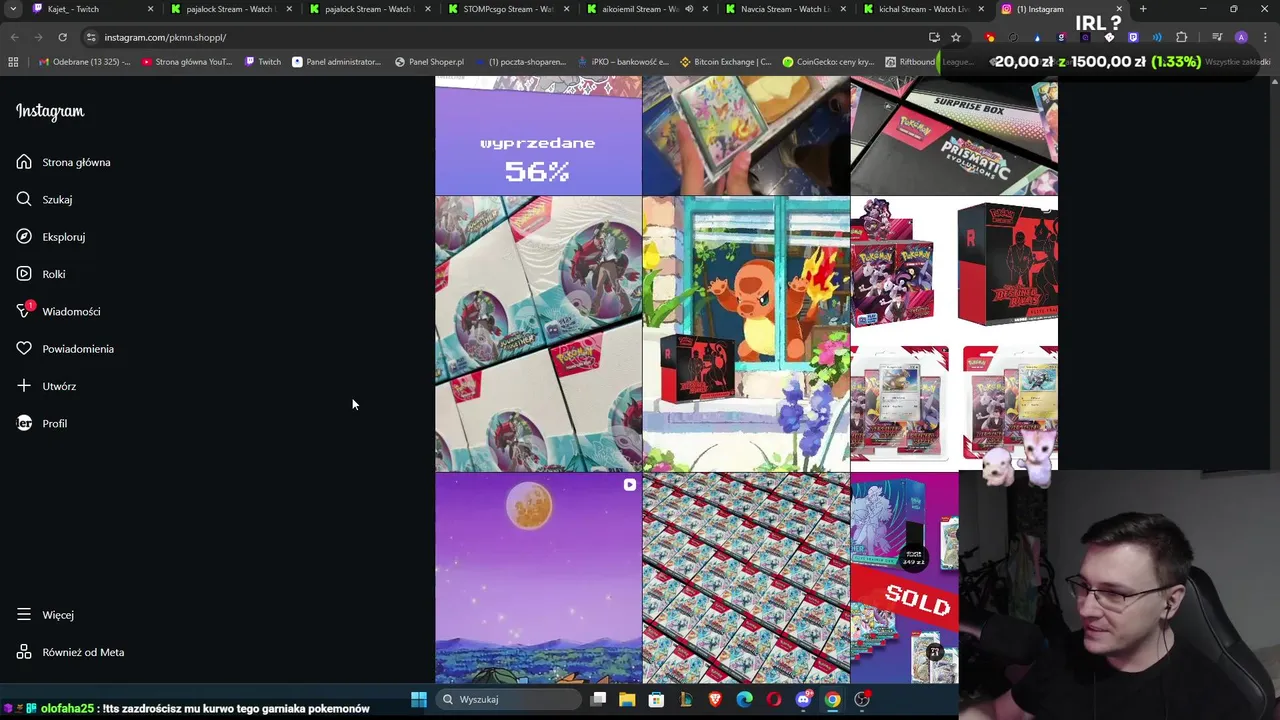The image size is (1280, 720).
Task: Open Riftbound bookmark
Action: (x=909, y=62)
